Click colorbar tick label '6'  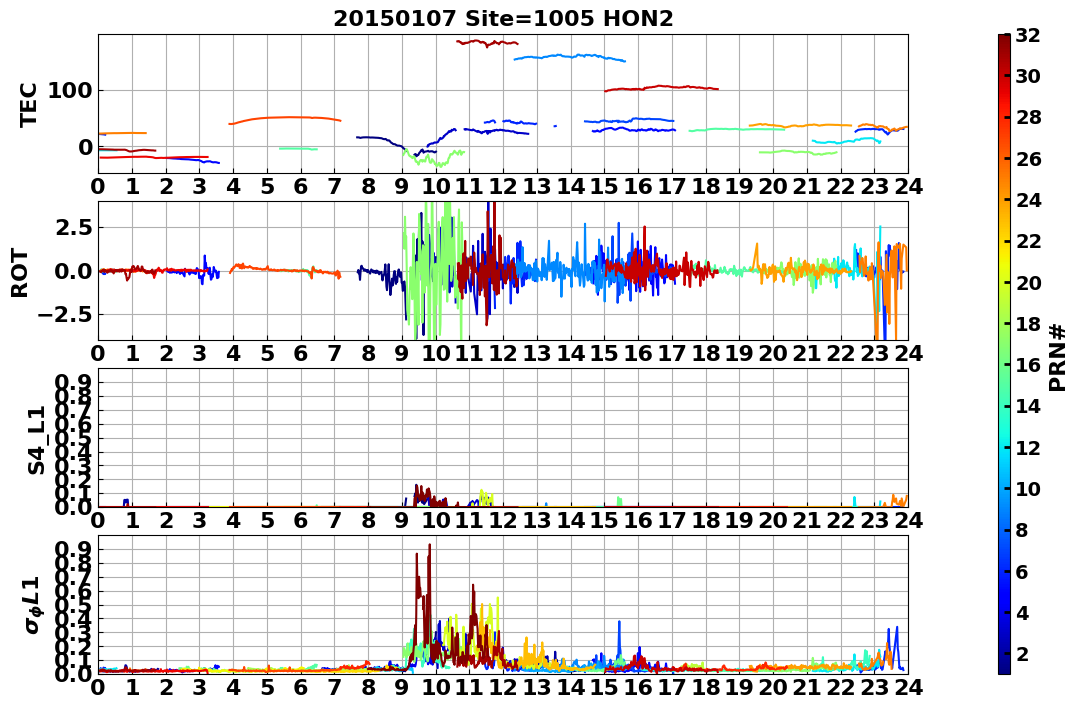point(1021,571)
